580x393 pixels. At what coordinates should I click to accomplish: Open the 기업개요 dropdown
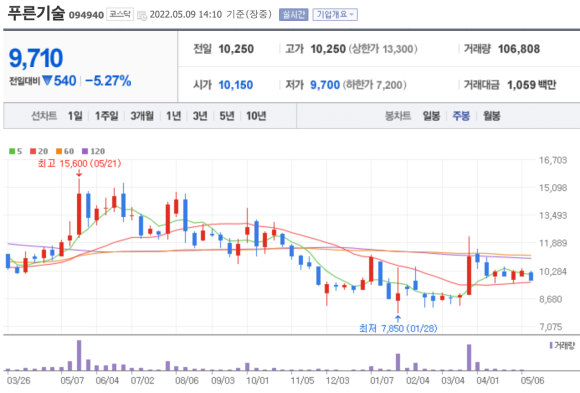click(335, 14)
